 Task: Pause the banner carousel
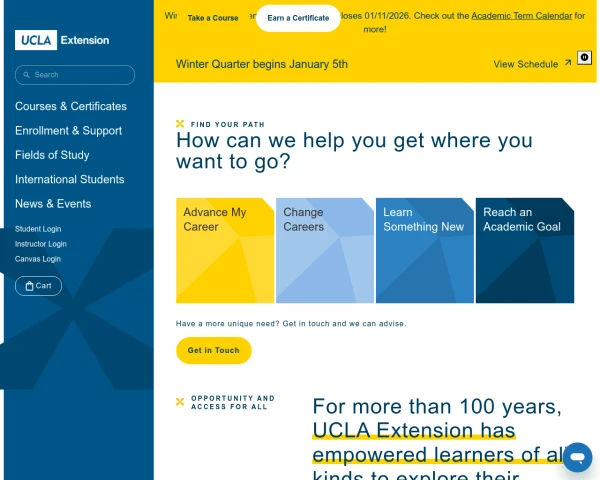[x=584, y=57]
